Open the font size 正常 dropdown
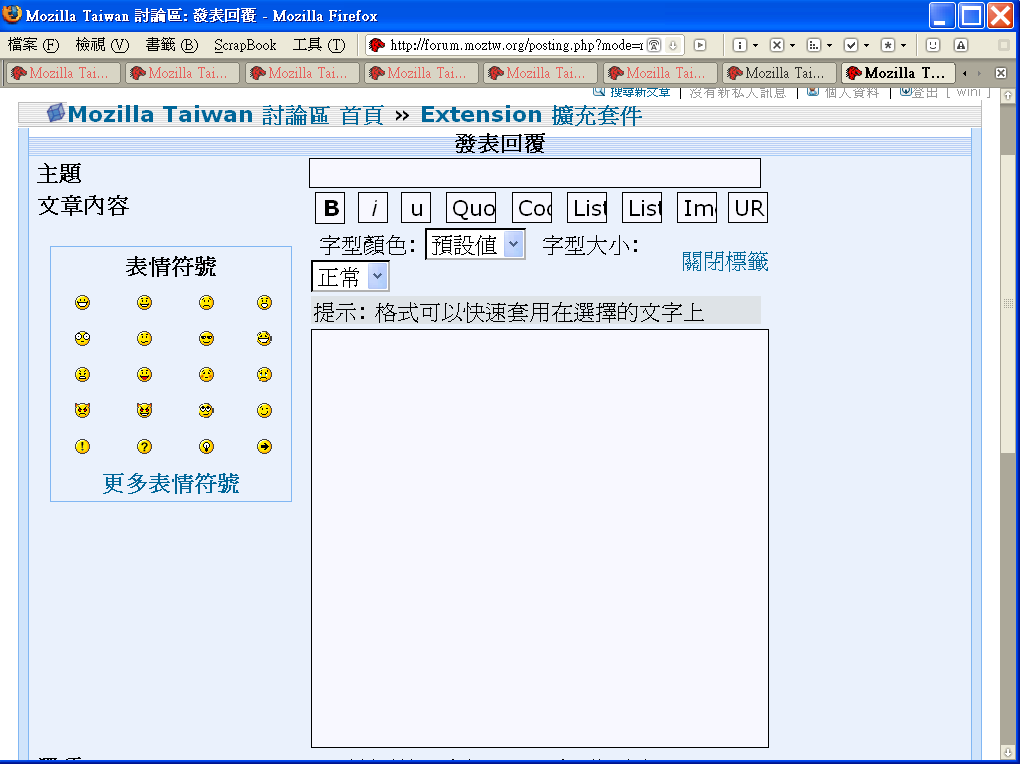 pyautogui.click(x=350, y=277)
